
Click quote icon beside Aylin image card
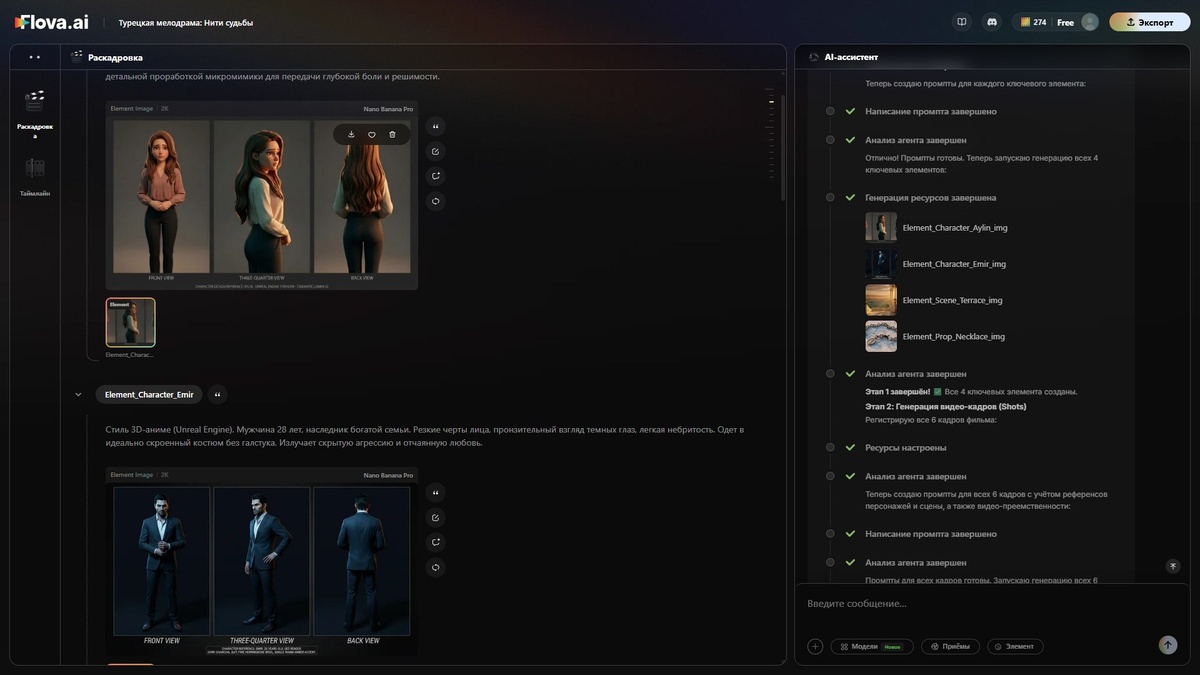[436, 126]
